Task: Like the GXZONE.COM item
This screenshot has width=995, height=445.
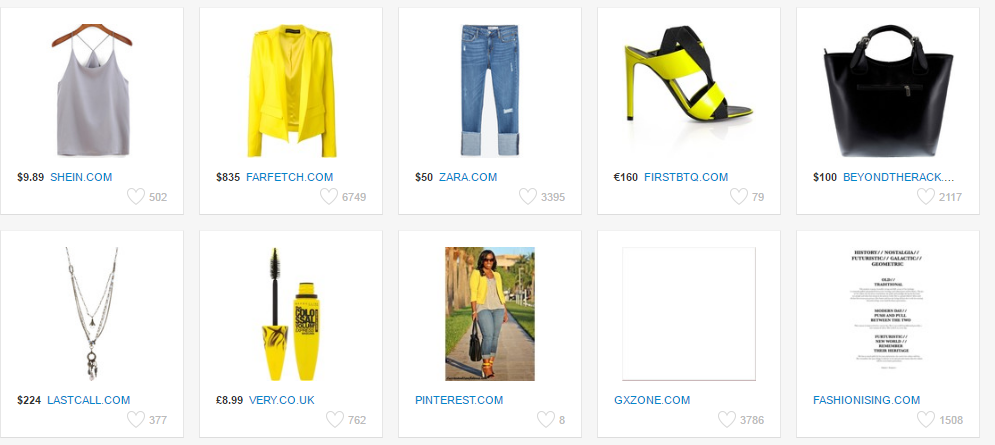Action: (x=727, y=419)
